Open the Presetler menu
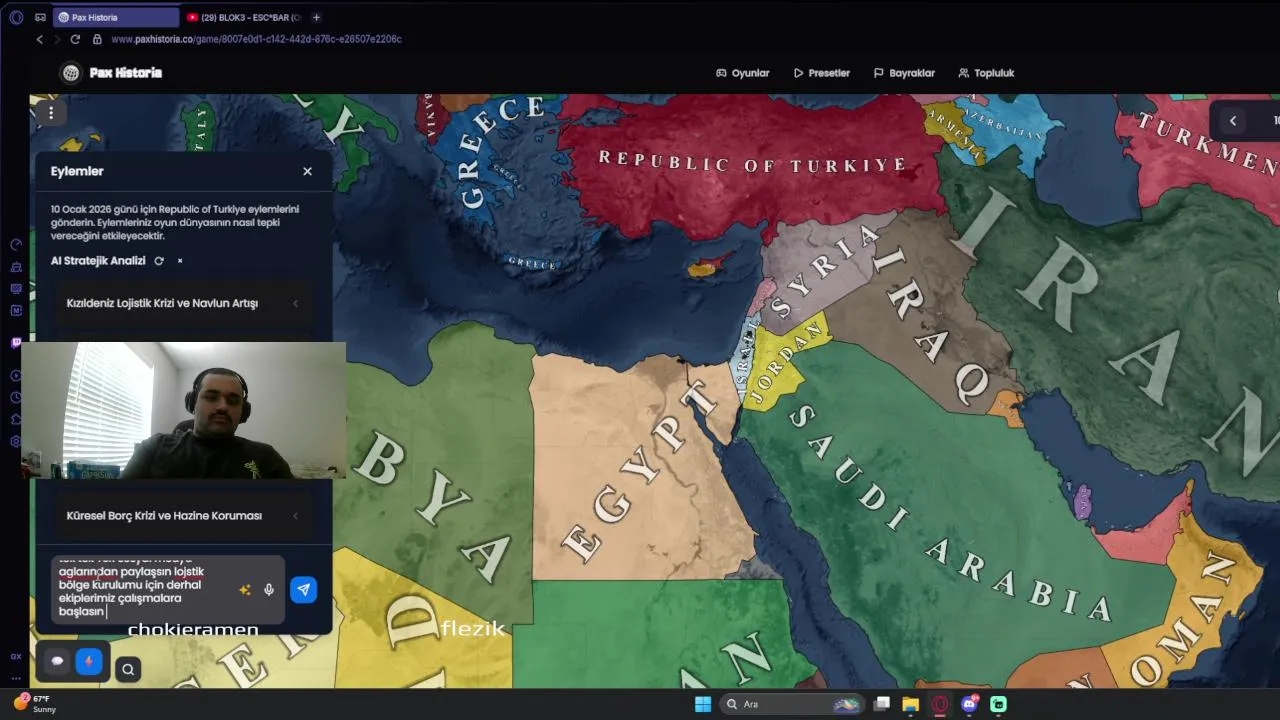This screenshot has width=1280, height=720. [x=822, y=73]
